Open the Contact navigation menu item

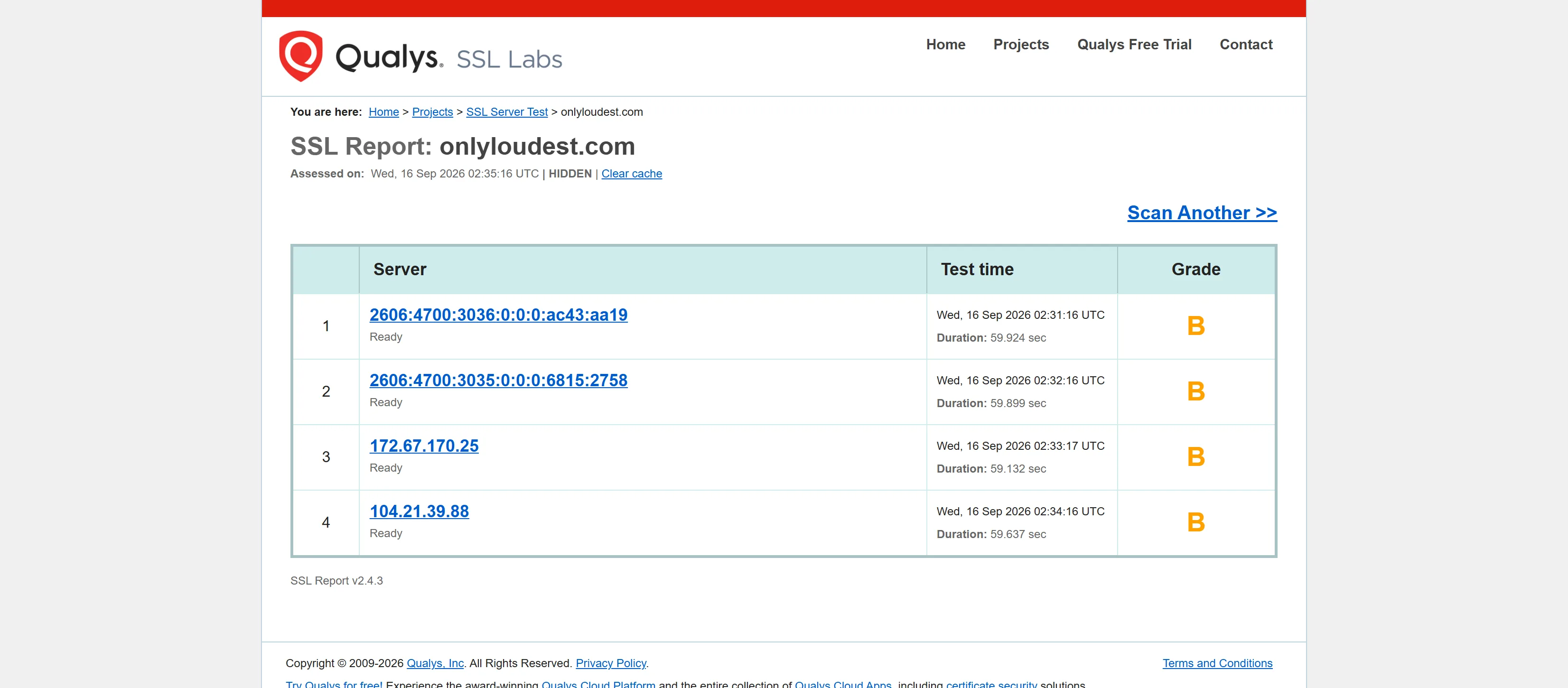tap(1245, 45)
